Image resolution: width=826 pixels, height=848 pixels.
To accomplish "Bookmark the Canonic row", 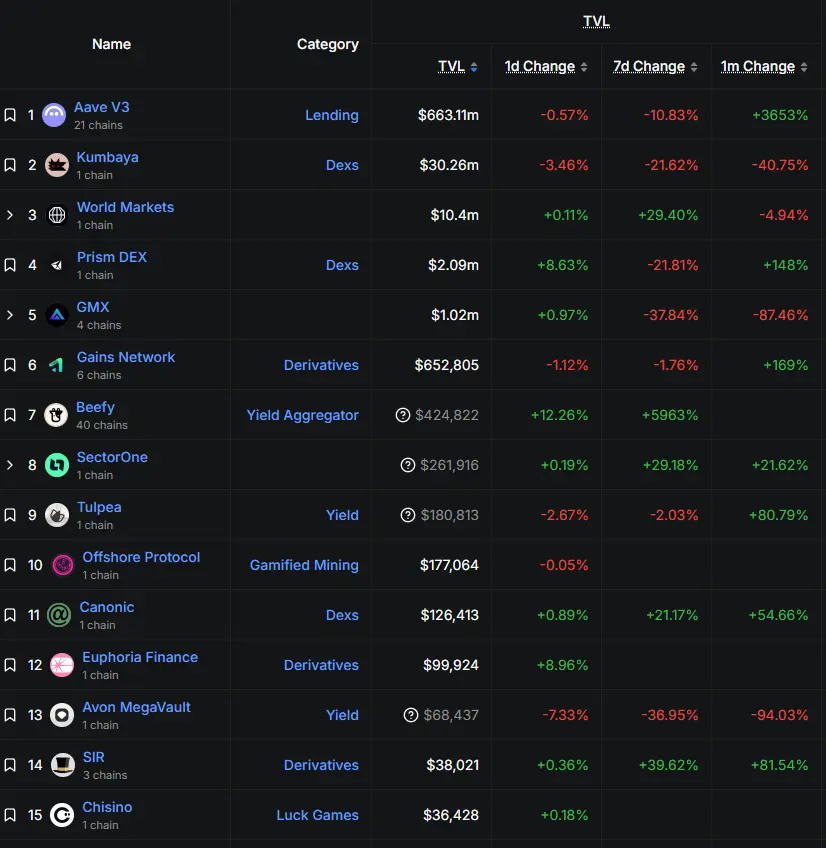I will (x=10, y=615).
